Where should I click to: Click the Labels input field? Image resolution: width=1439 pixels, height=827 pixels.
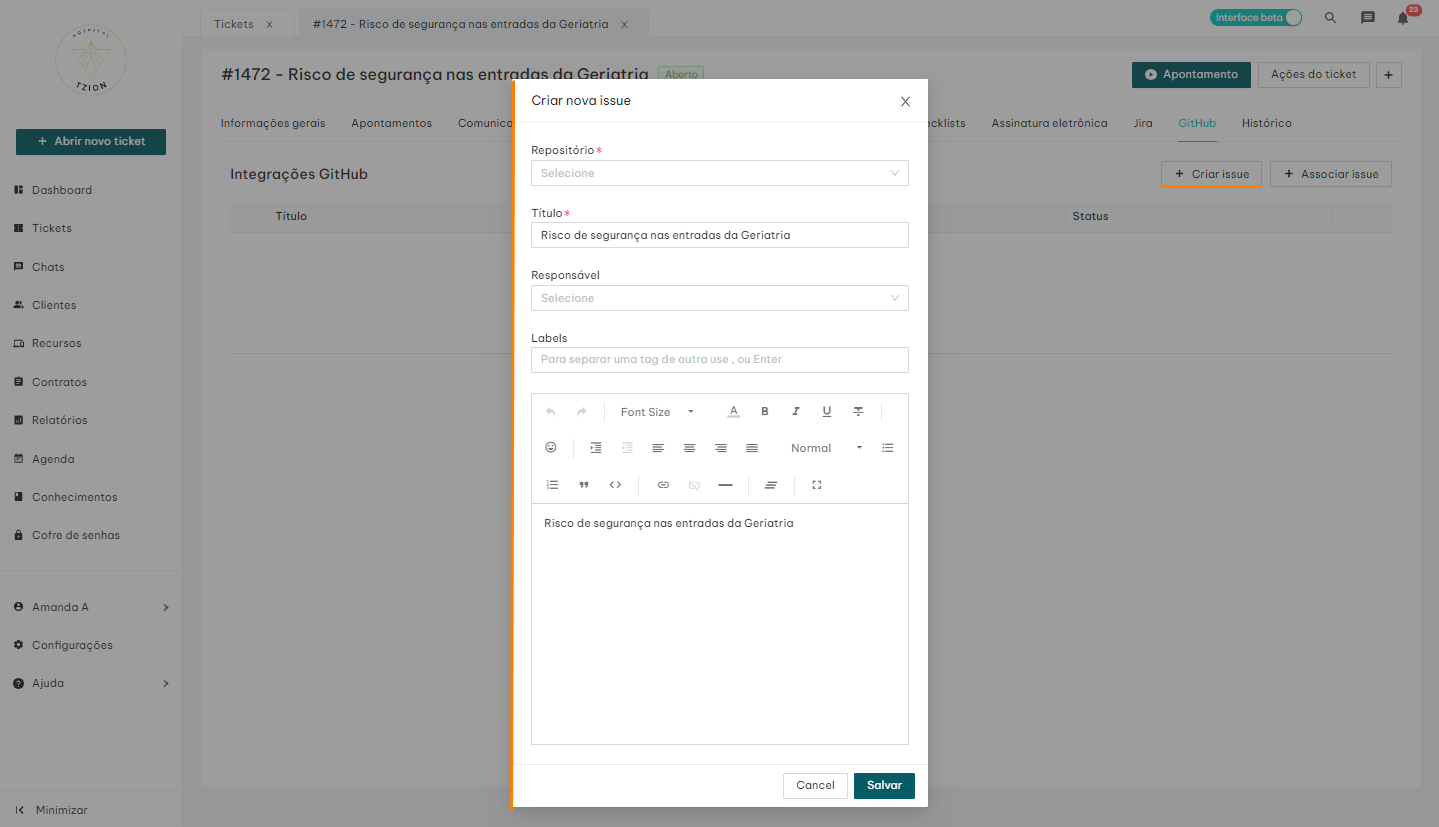coord(719,360)
